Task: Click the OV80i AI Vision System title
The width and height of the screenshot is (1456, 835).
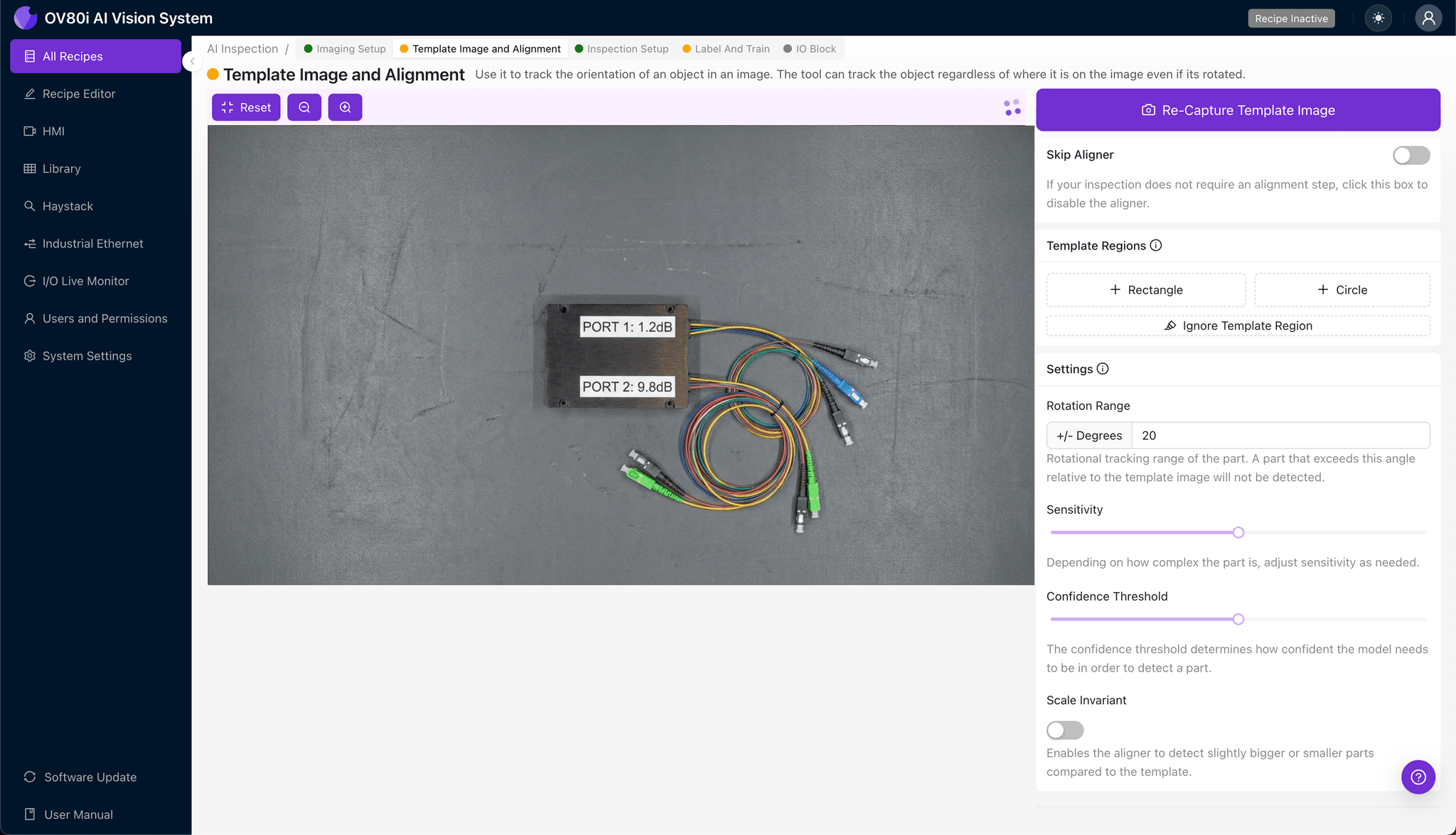Action: pyautogui.click(x=129, y=18)
